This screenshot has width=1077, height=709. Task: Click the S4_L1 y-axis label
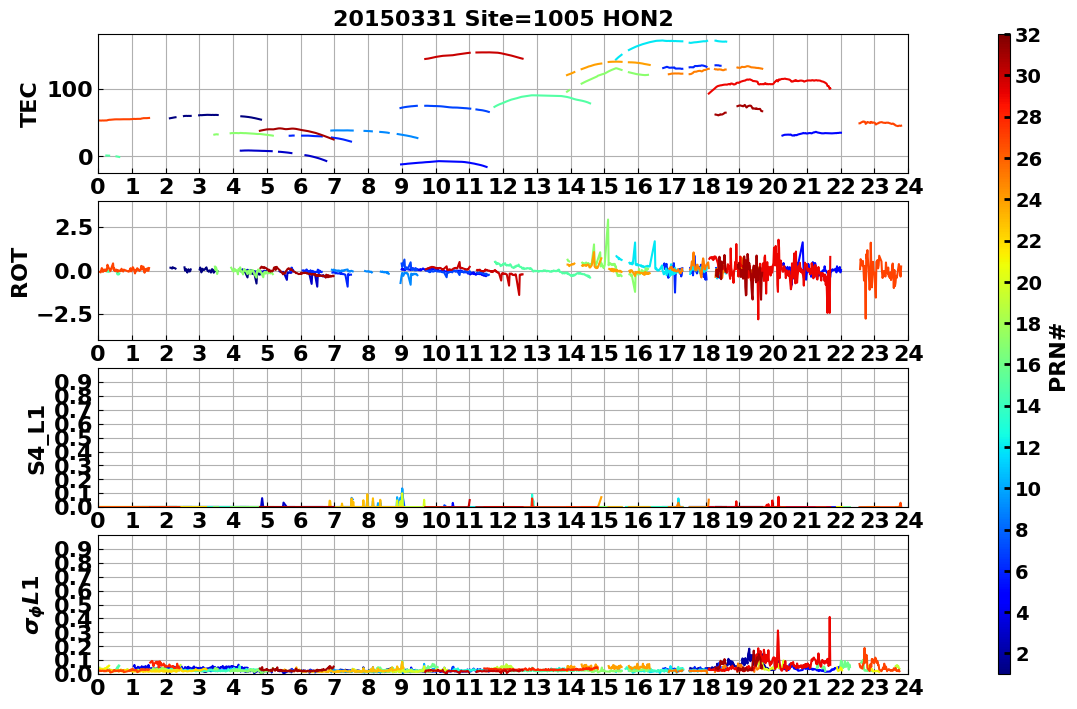(x=35, y=440)
